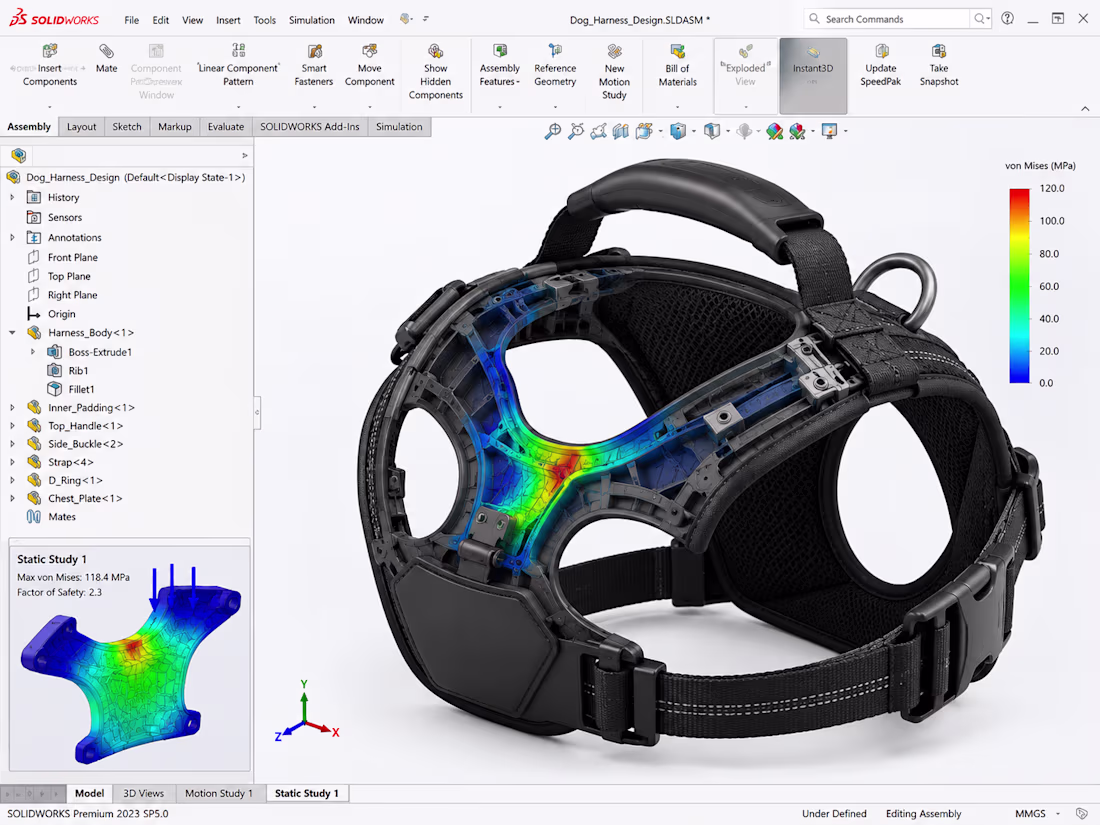Click the von Mises color legend bar
Screen dimensions: 1100x825
point(1019,286)
